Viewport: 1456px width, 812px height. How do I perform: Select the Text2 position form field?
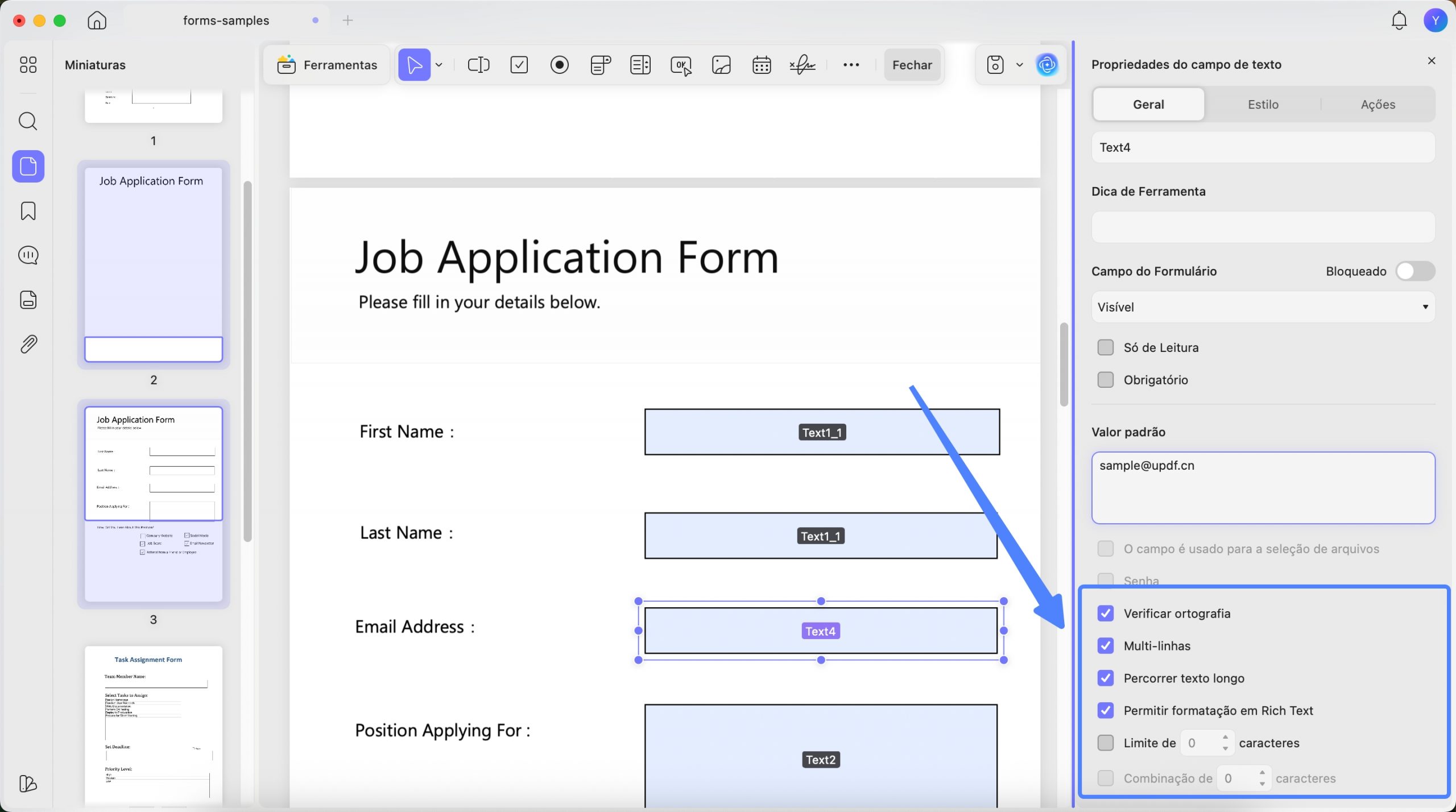tap(821, 756)
